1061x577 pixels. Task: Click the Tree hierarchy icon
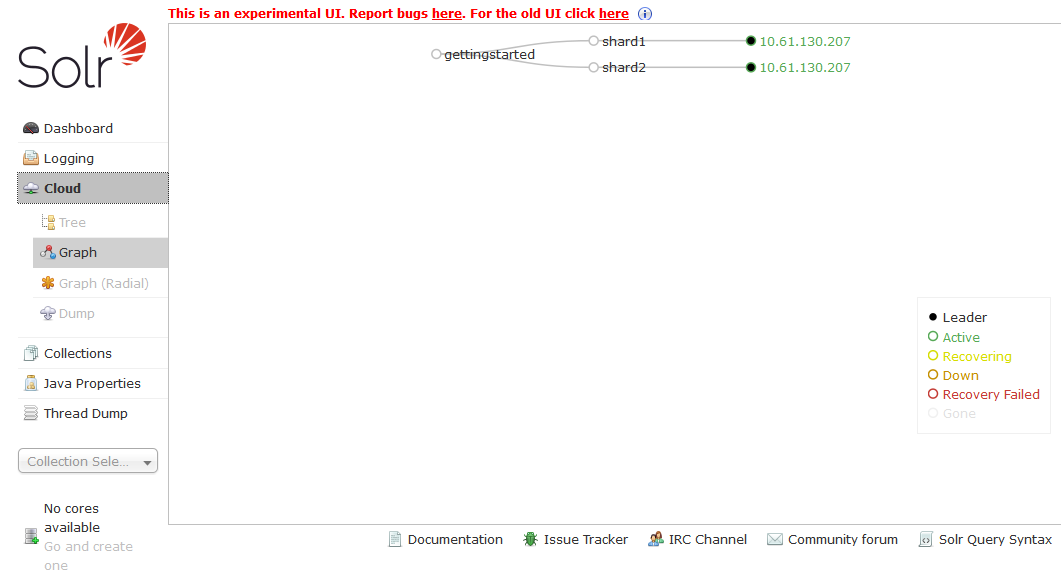(48, 222)
